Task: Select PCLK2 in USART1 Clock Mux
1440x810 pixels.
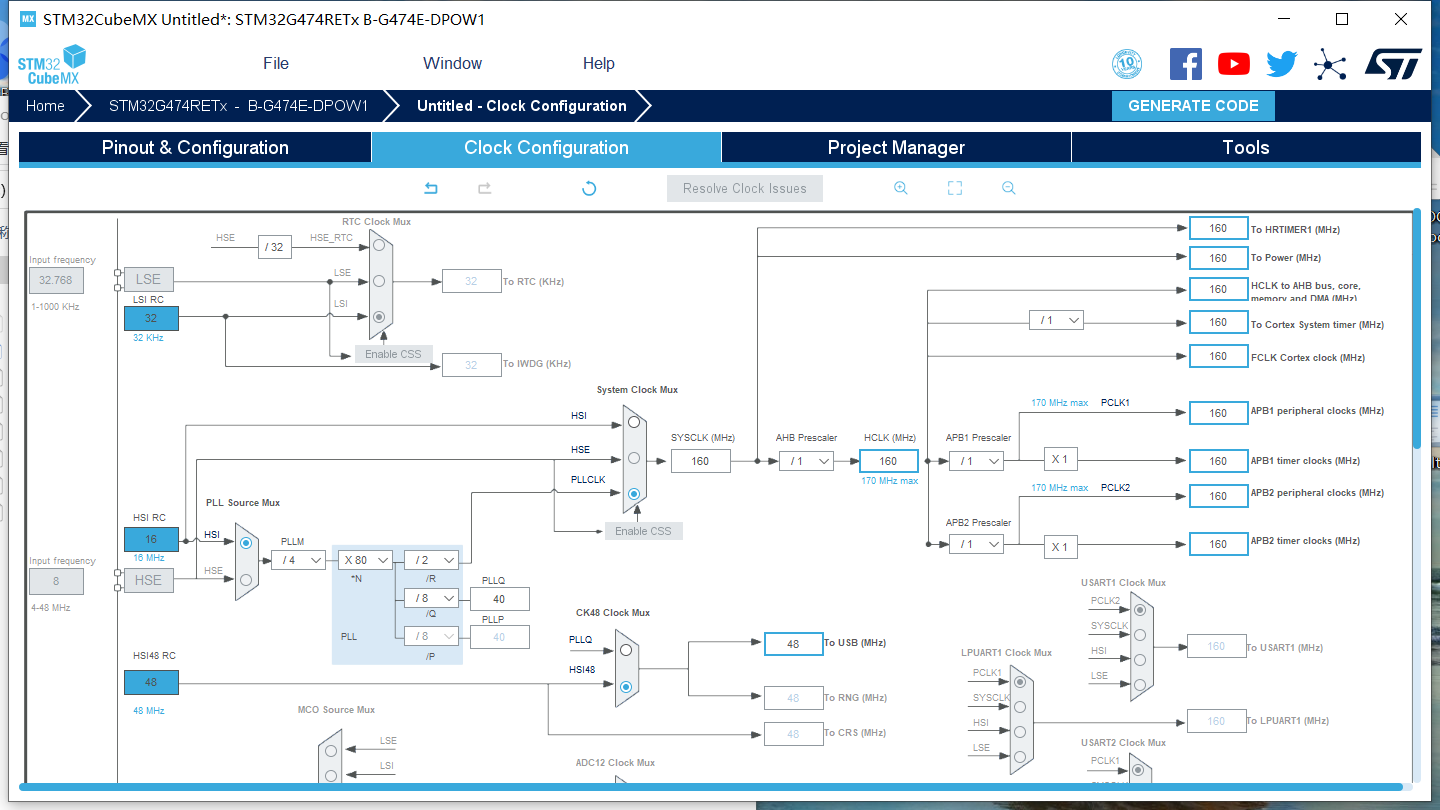Action: point(1139,609)
